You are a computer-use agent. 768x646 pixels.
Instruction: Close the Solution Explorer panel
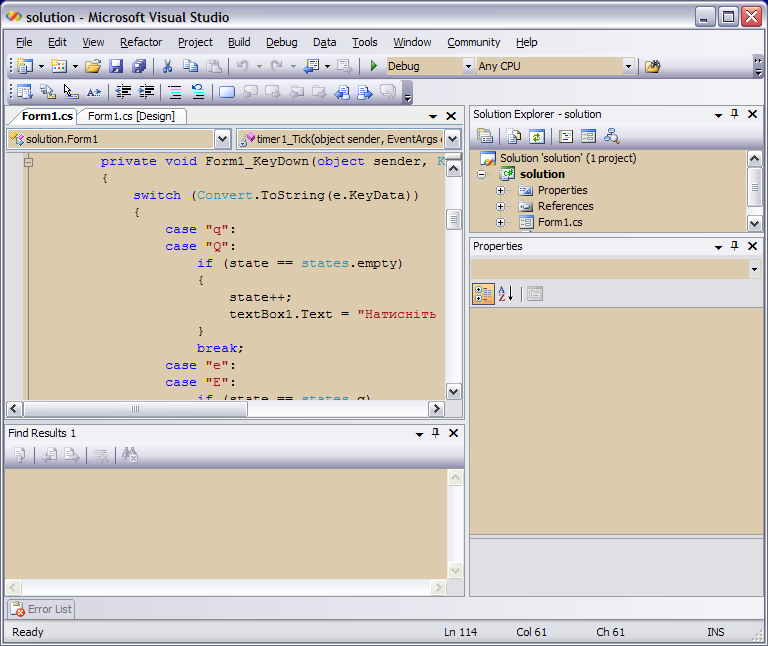coord(753,114)
